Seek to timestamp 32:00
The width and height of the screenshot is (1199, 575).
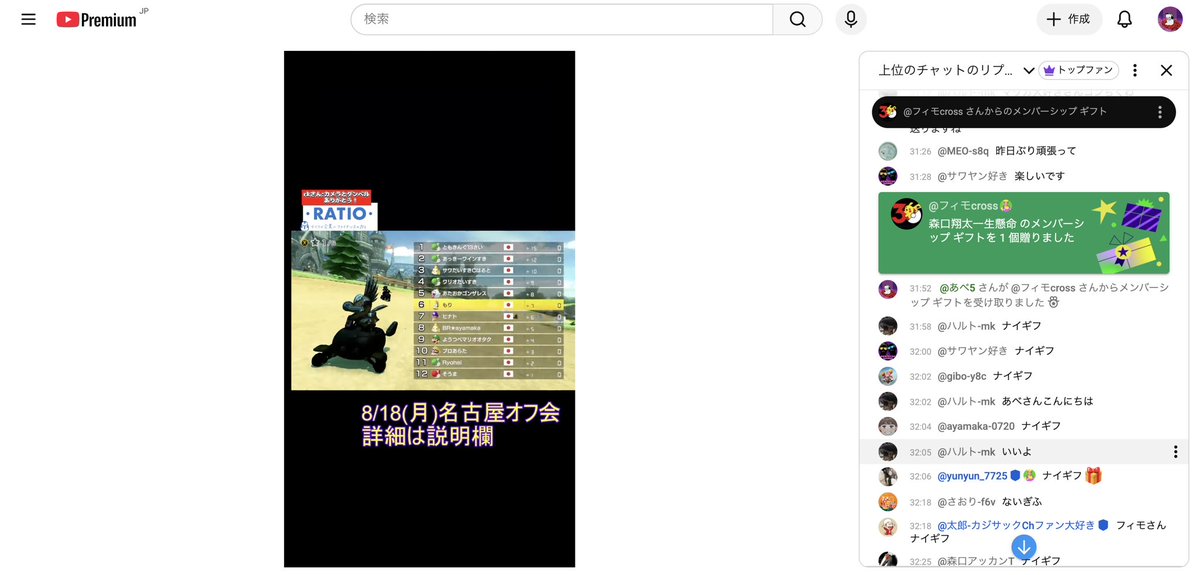pos(920,351)
